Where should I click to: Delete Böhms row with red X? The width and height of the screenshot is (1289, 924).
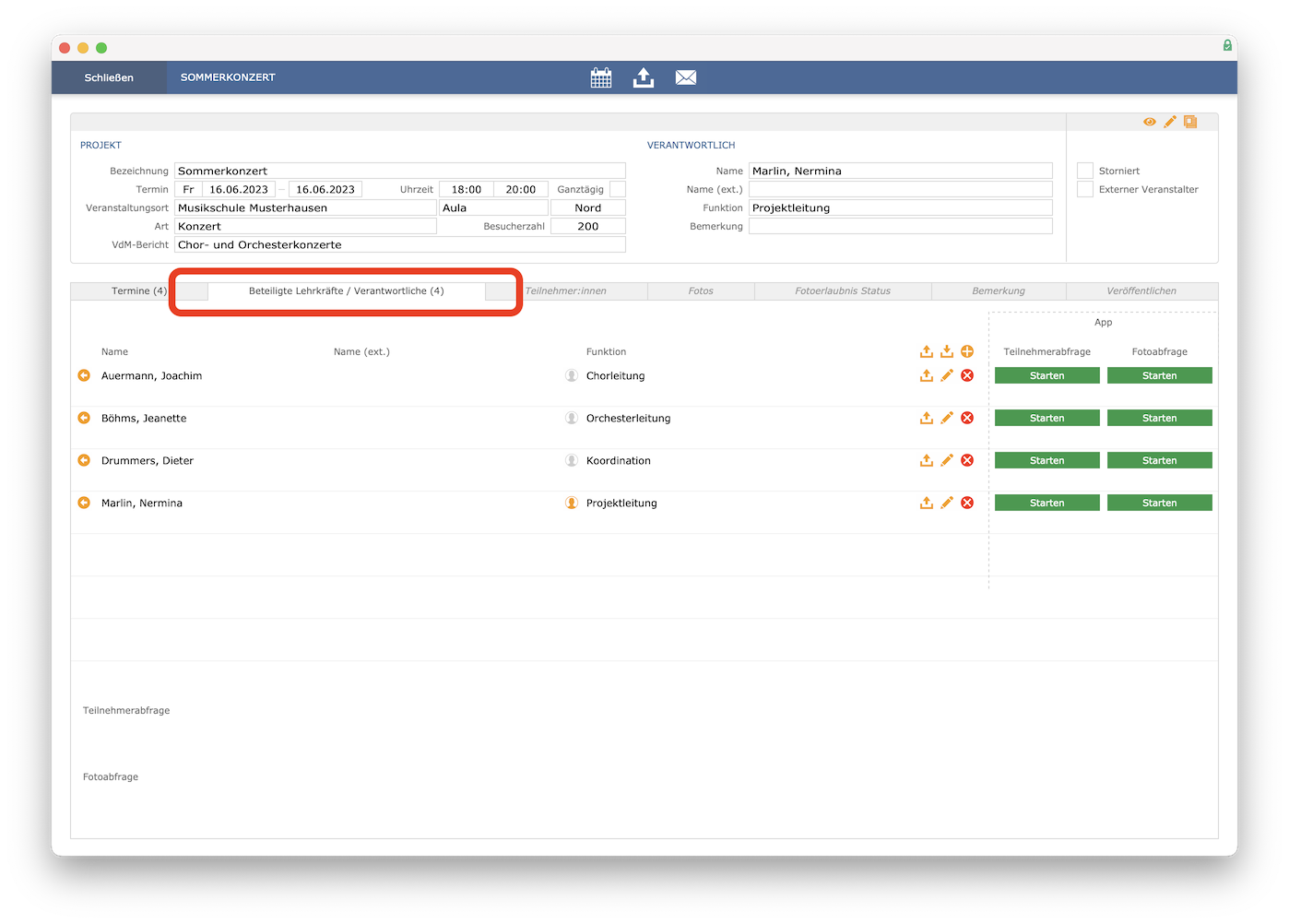[967, 418]
